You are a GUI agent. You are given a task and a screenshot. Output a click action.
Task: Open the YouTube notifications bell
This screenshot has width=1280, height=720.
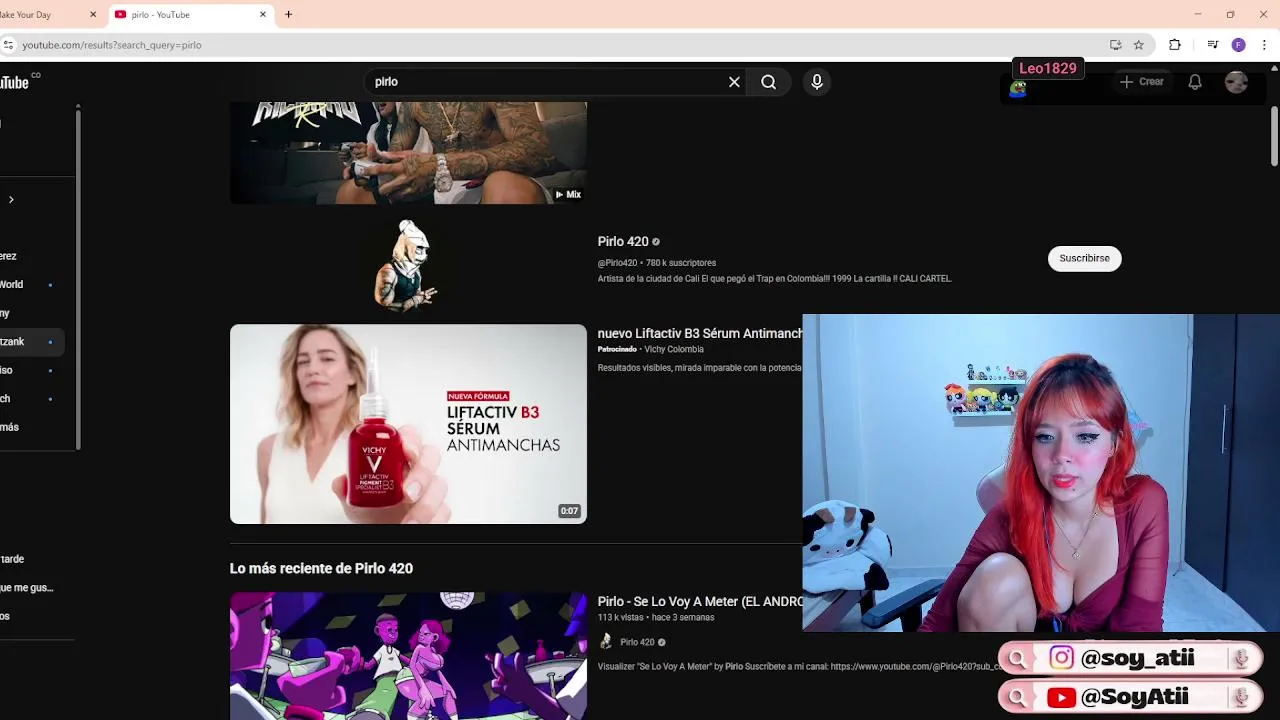pyautogui.click(x=1195, y=82)
